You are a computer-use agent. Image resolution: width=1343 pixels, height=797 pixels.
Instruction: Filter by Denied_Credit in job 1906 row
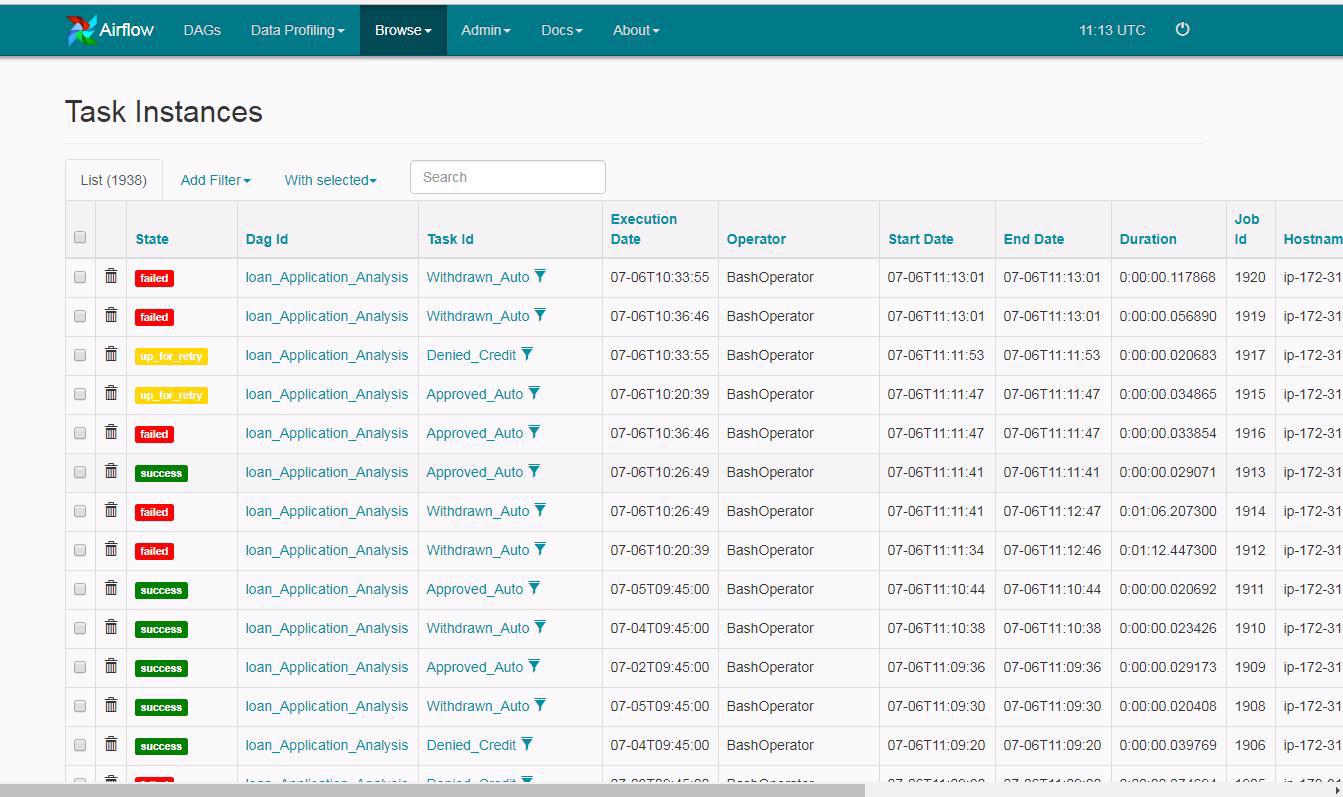click(x=527, y=744)
